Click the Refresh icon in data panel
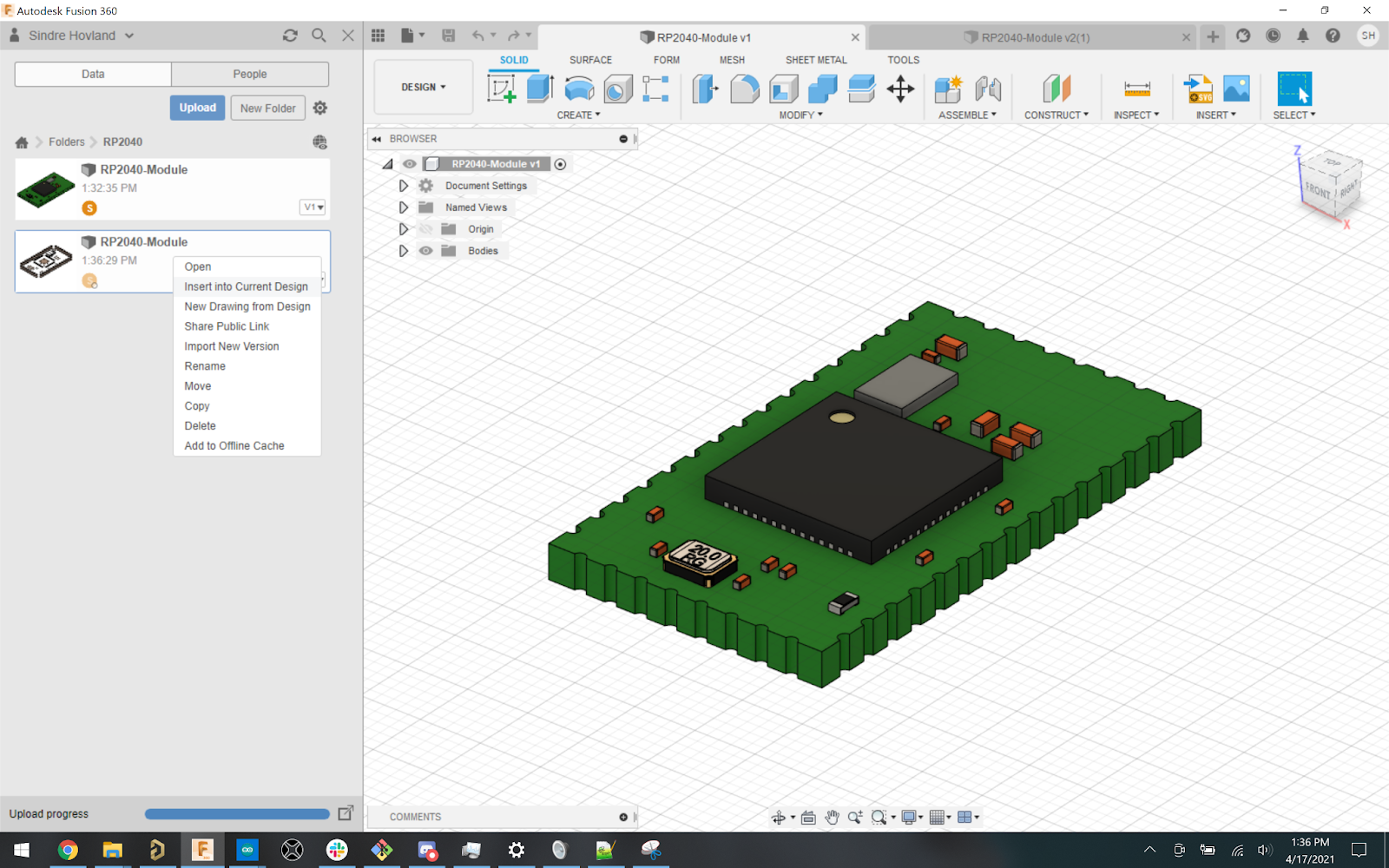Image resolution: width=1389 pixels, height=868 pixels. pos(290,36)
